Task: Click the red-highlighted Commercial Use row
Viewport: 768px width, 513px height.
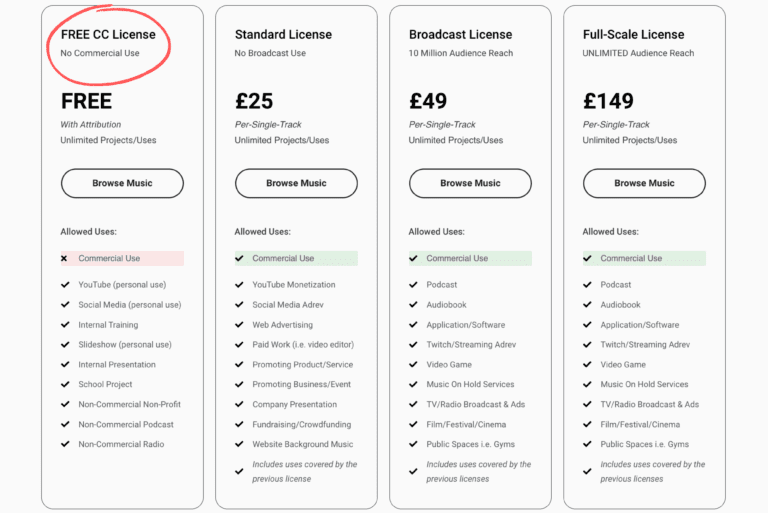Action: [122, 258]
